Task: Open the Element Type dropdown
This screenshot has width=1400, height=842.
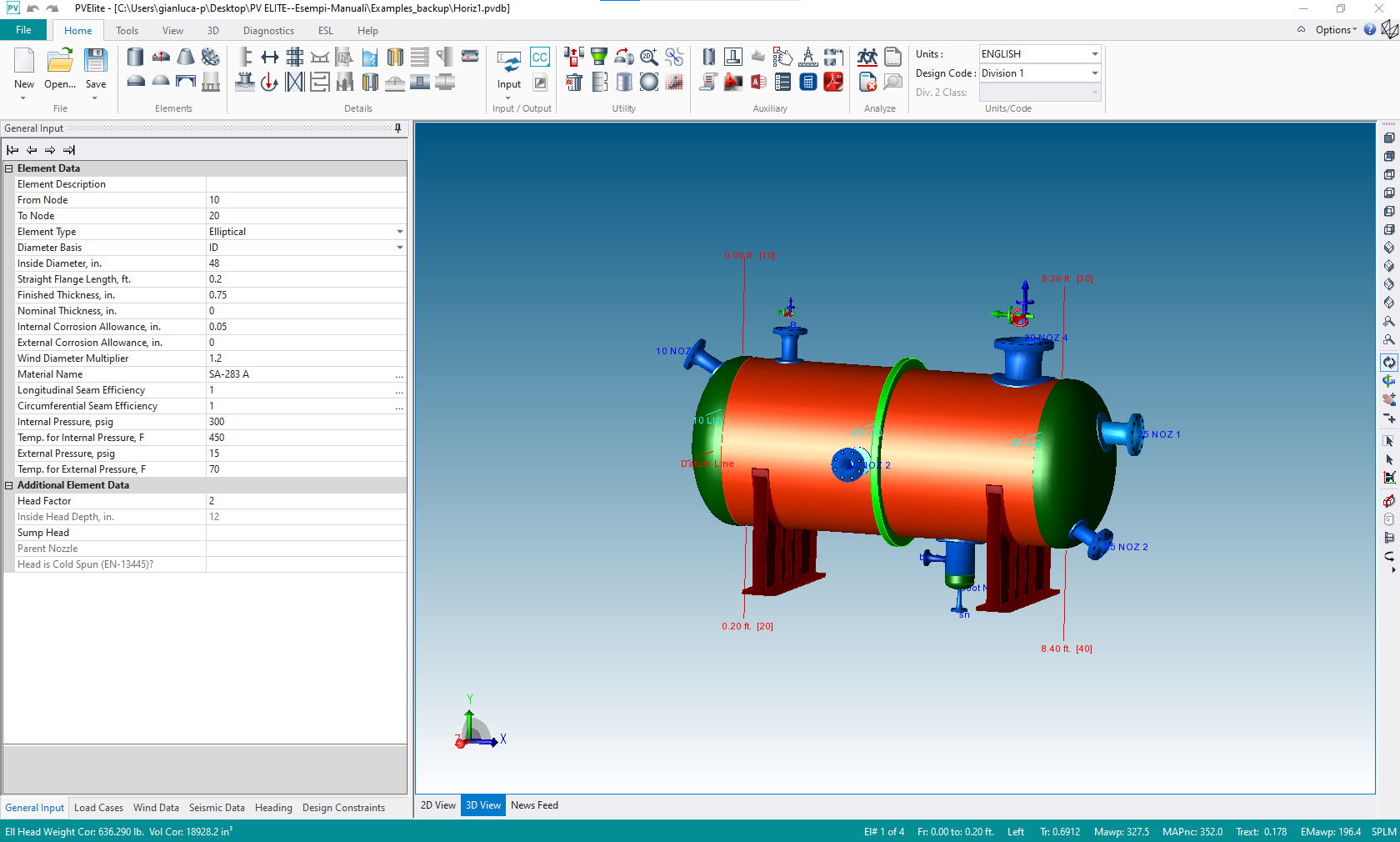Action: pyautogui.click(x=400, y=232)
